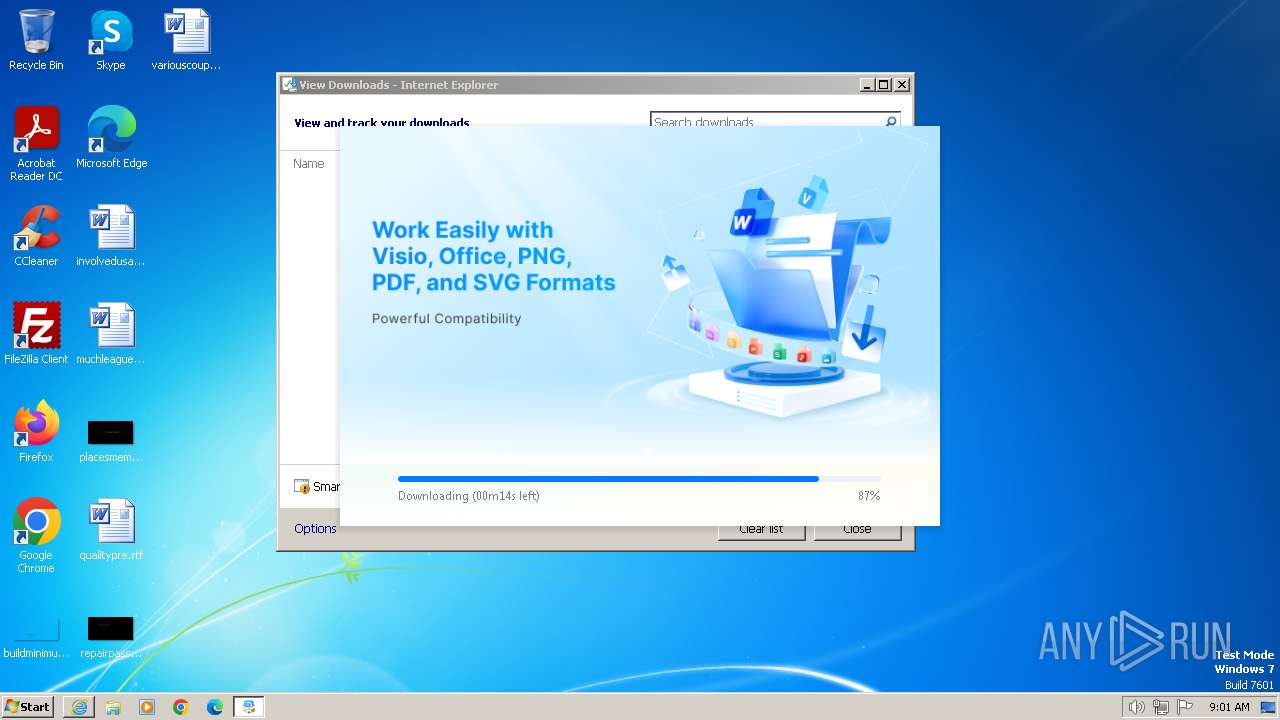Open the variouscoup Word document icon

pos(186,41)
